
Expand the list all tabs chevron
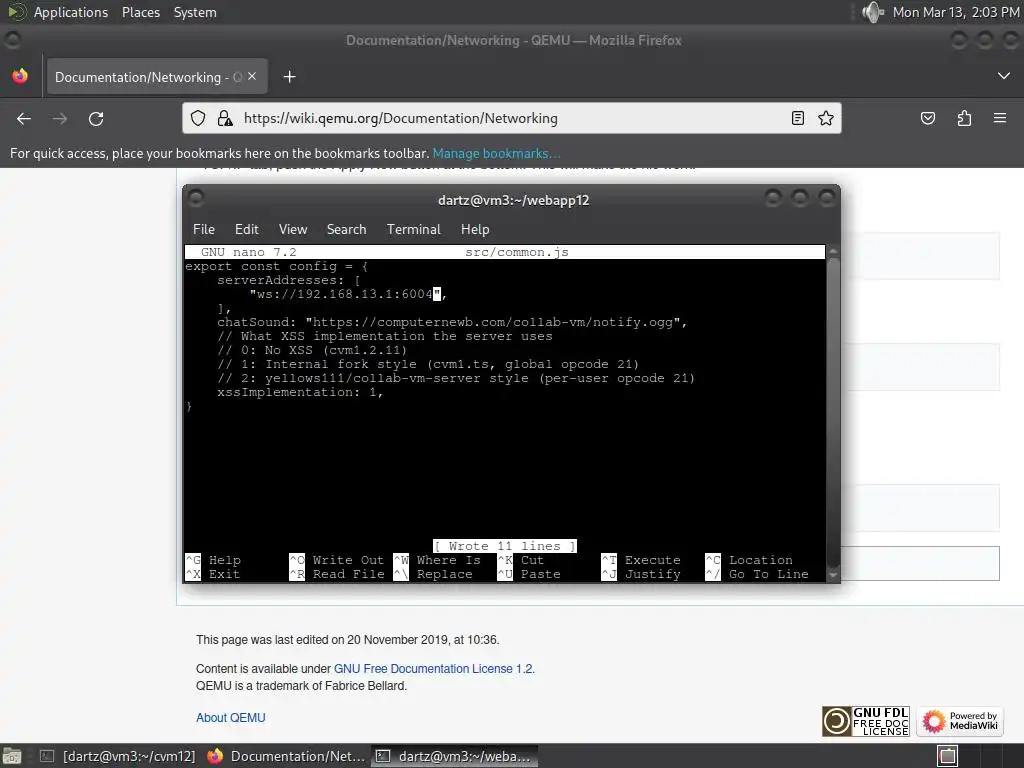(1004, 76)
